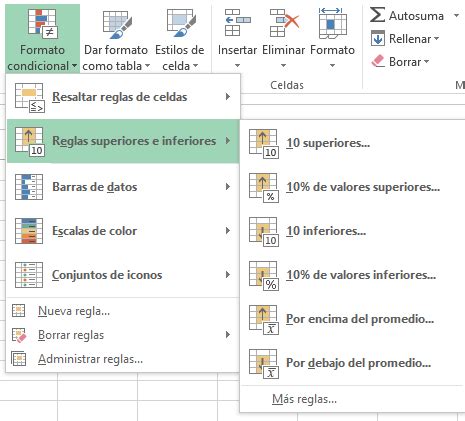Viewport: 465px width, 421px height.
Task: Click the Estilos de celda icon
Action: coord(181,23)
